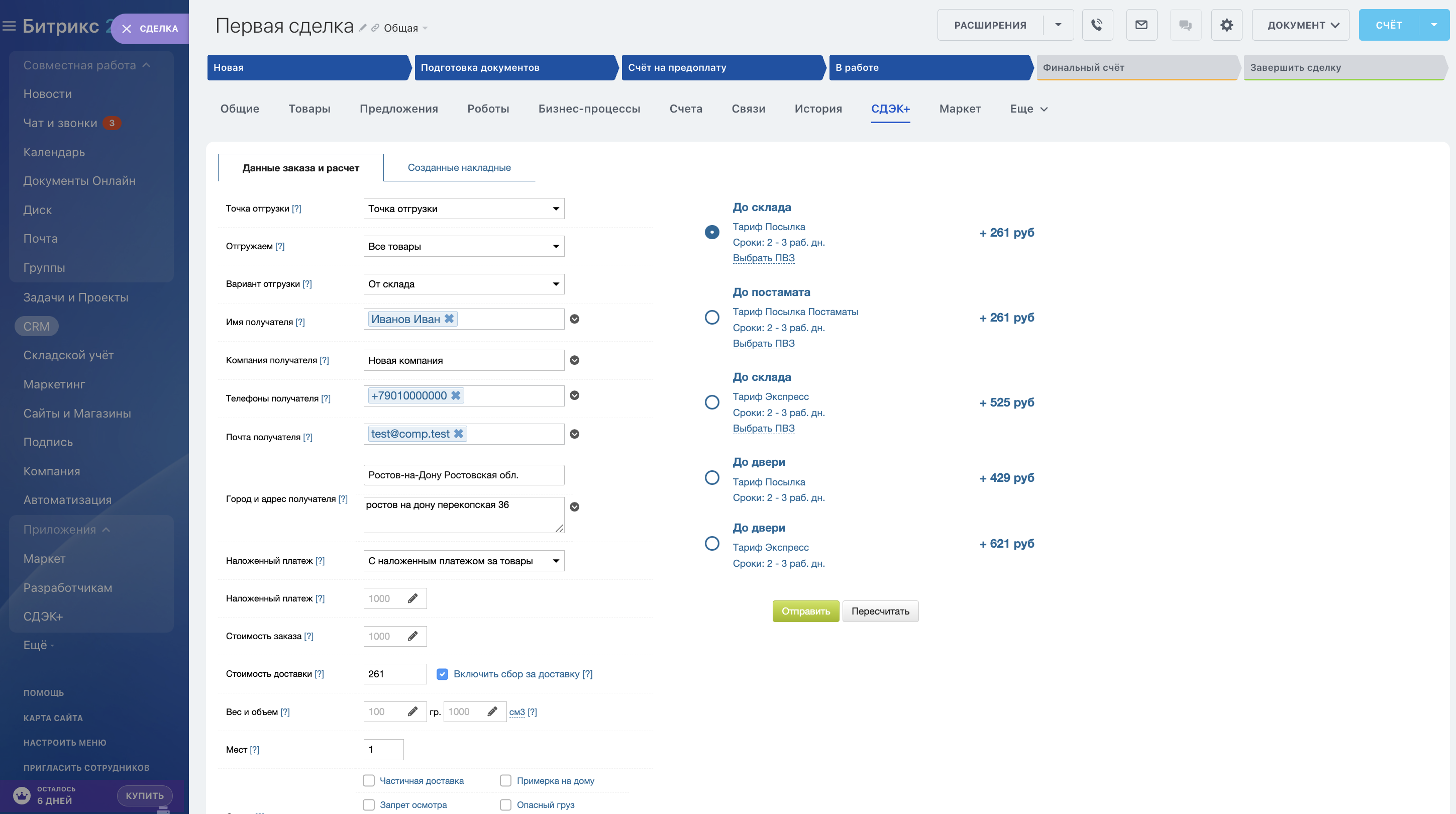This screenshot has height=814, width=1456.
Task: Click the phone call icon in header
Action: [x=1096, y=25]
